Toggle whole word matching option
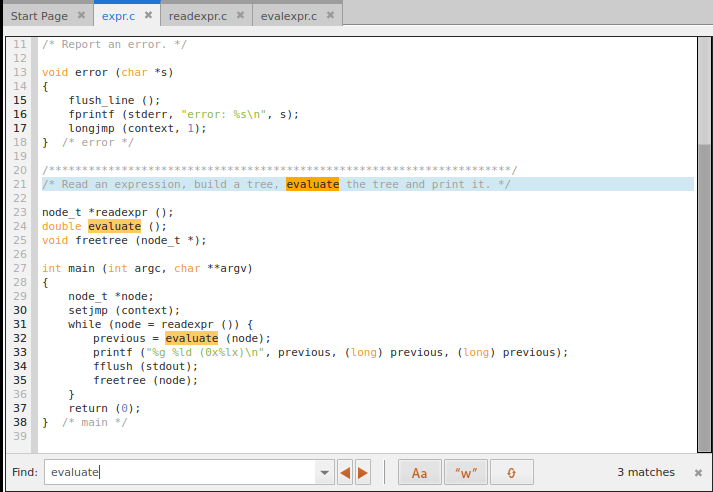The height and width of the screenshot is (492, 713). pos(465,472)
